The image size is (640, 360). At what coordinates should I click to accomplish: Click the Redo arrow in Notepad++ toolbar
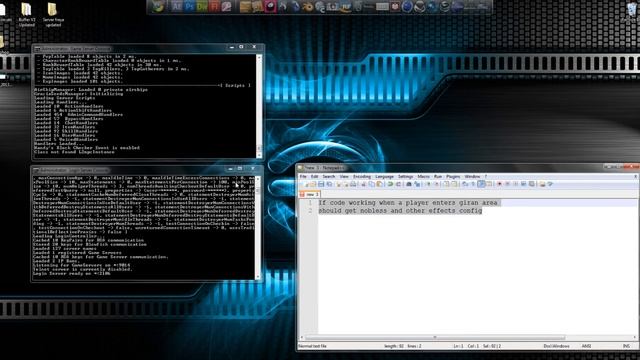pos(398,184)
